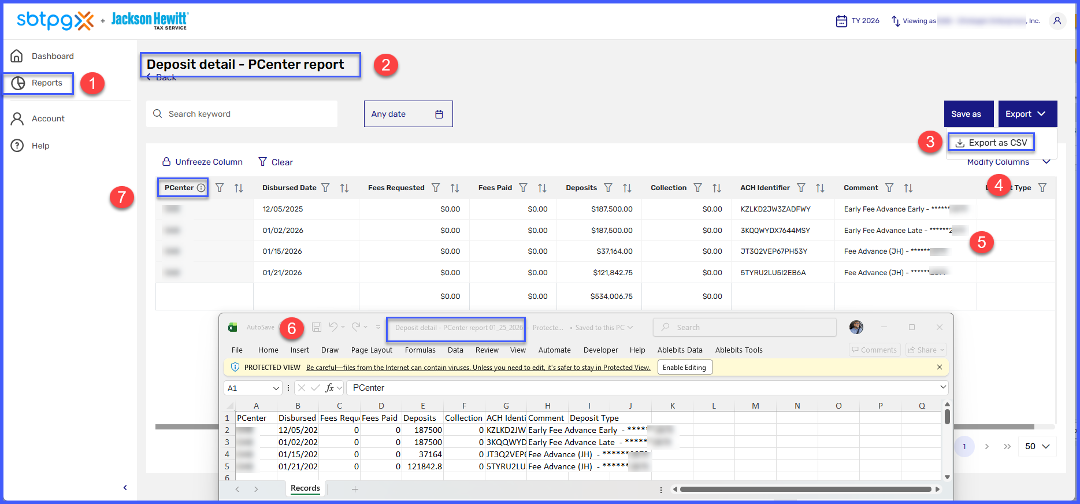Click the PCenter info icon
Image resolution: width=1080 pixels, height=504 pixels.
click(x=201, y=188)
